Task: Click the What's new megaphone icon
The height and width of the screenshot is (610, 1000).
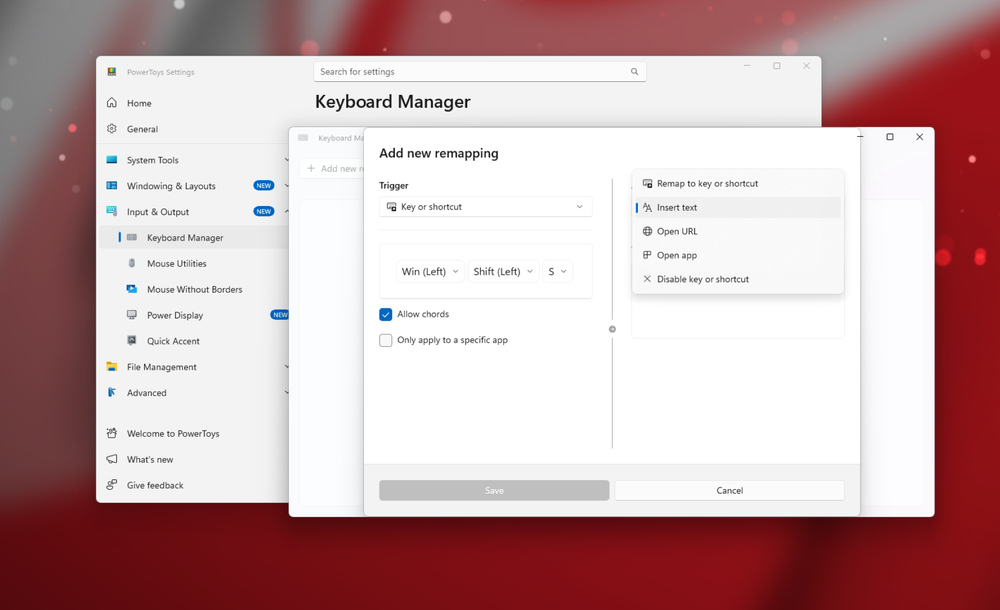Action: coord(112,459)
